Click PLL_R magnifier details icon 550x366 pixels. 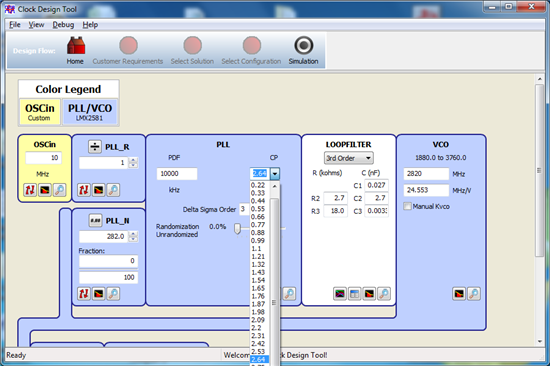(x=113, y=190)
